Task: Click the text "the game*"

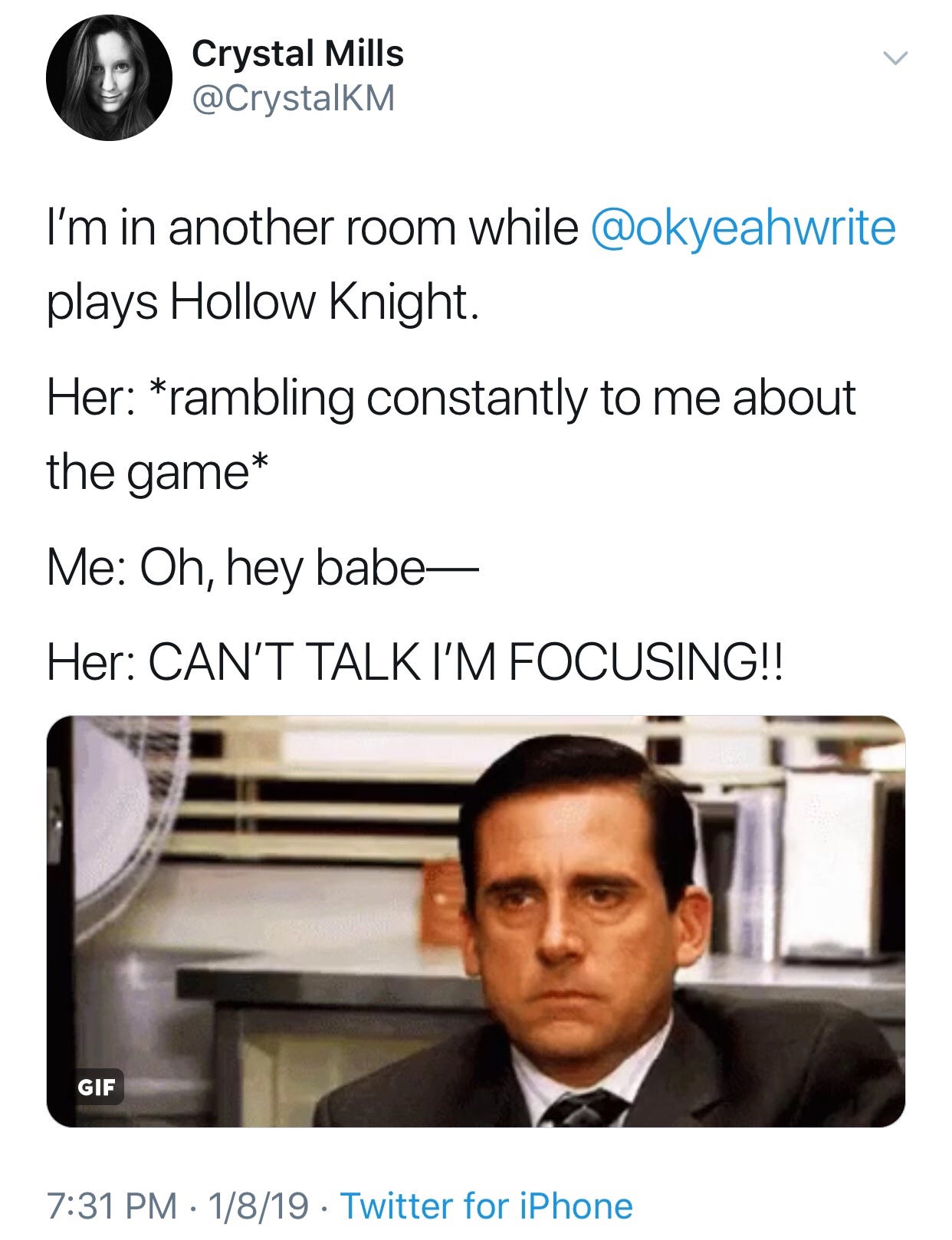Action: [158, 473]
